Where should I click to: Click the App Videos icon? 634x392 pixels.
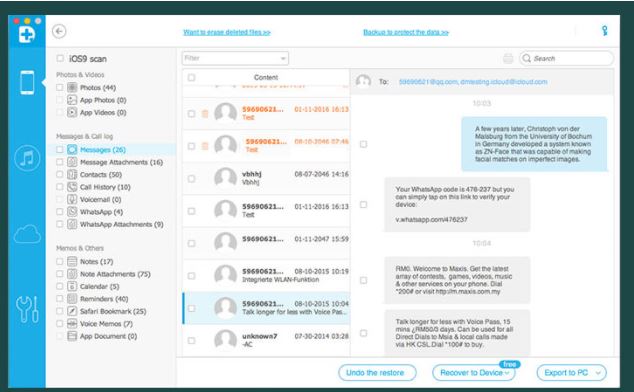pos(72,112)
